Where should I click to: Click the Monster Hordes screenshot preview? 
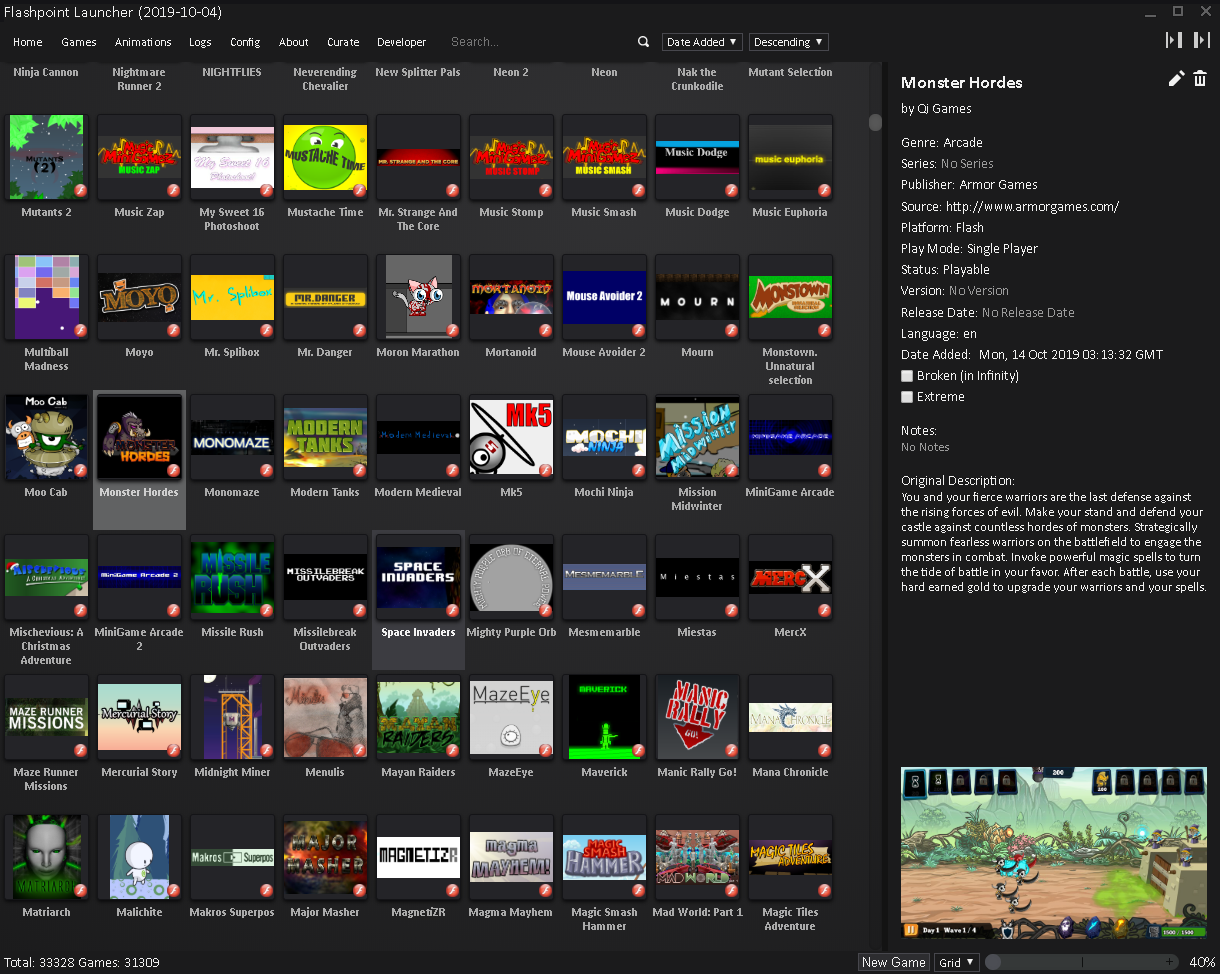pos(1053,853)
